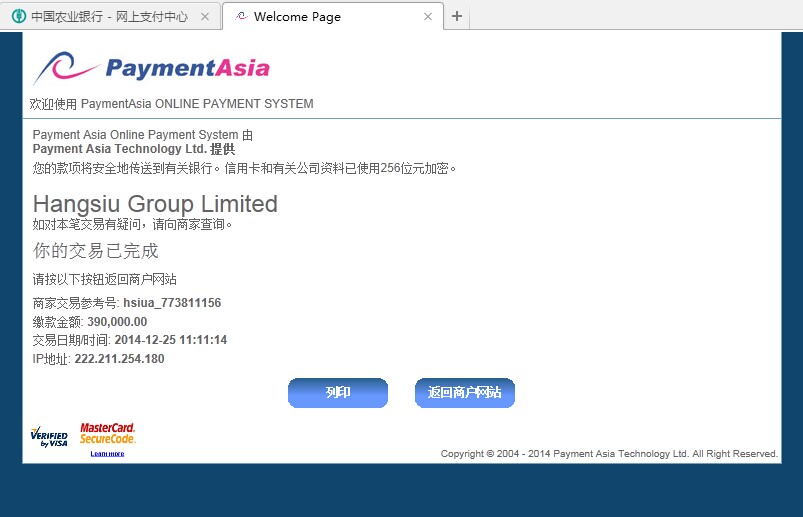Close the 中国农业银行 tab

click(x=205, y=17)
